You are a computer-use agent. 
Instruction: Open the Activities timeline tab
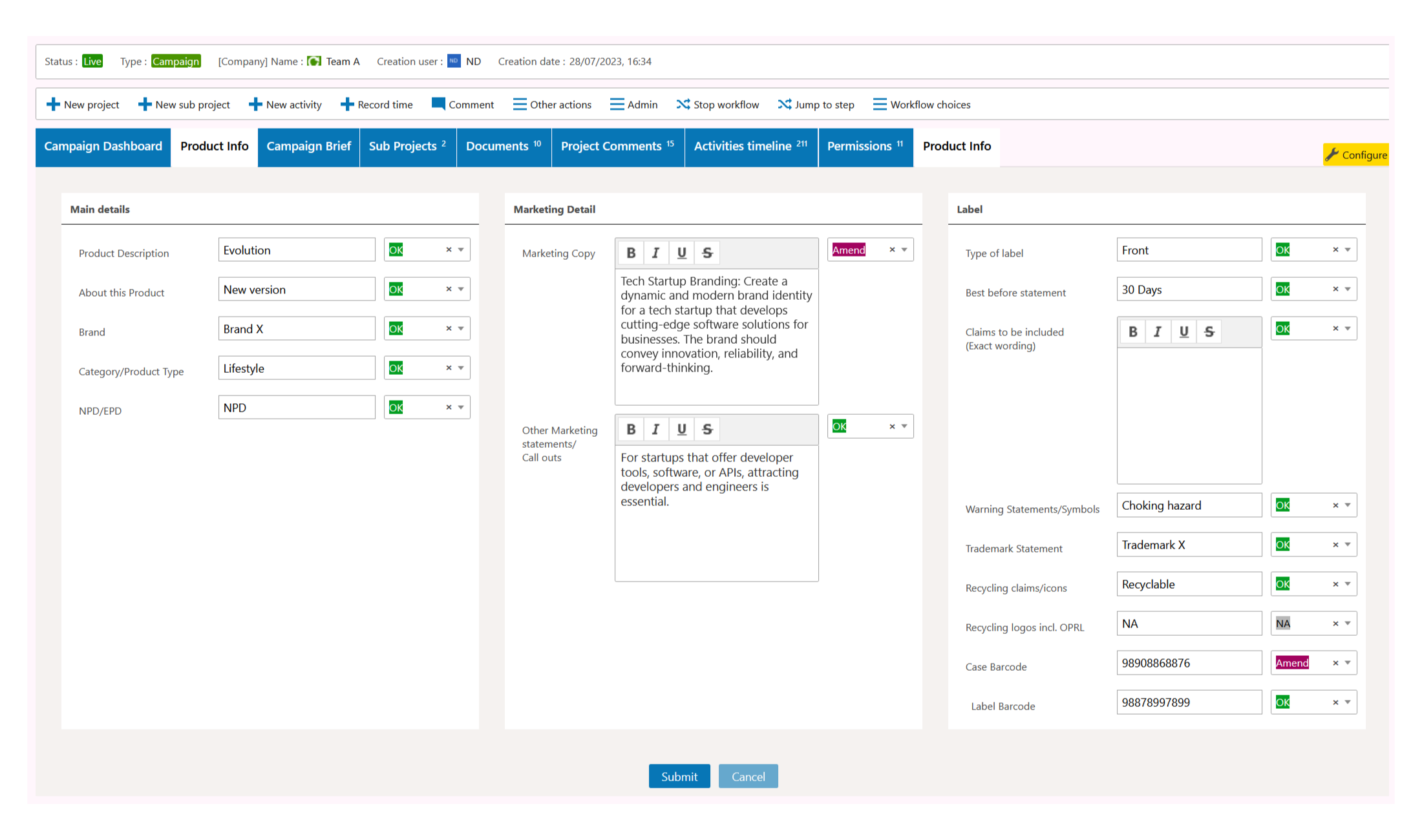coord(750,147)
